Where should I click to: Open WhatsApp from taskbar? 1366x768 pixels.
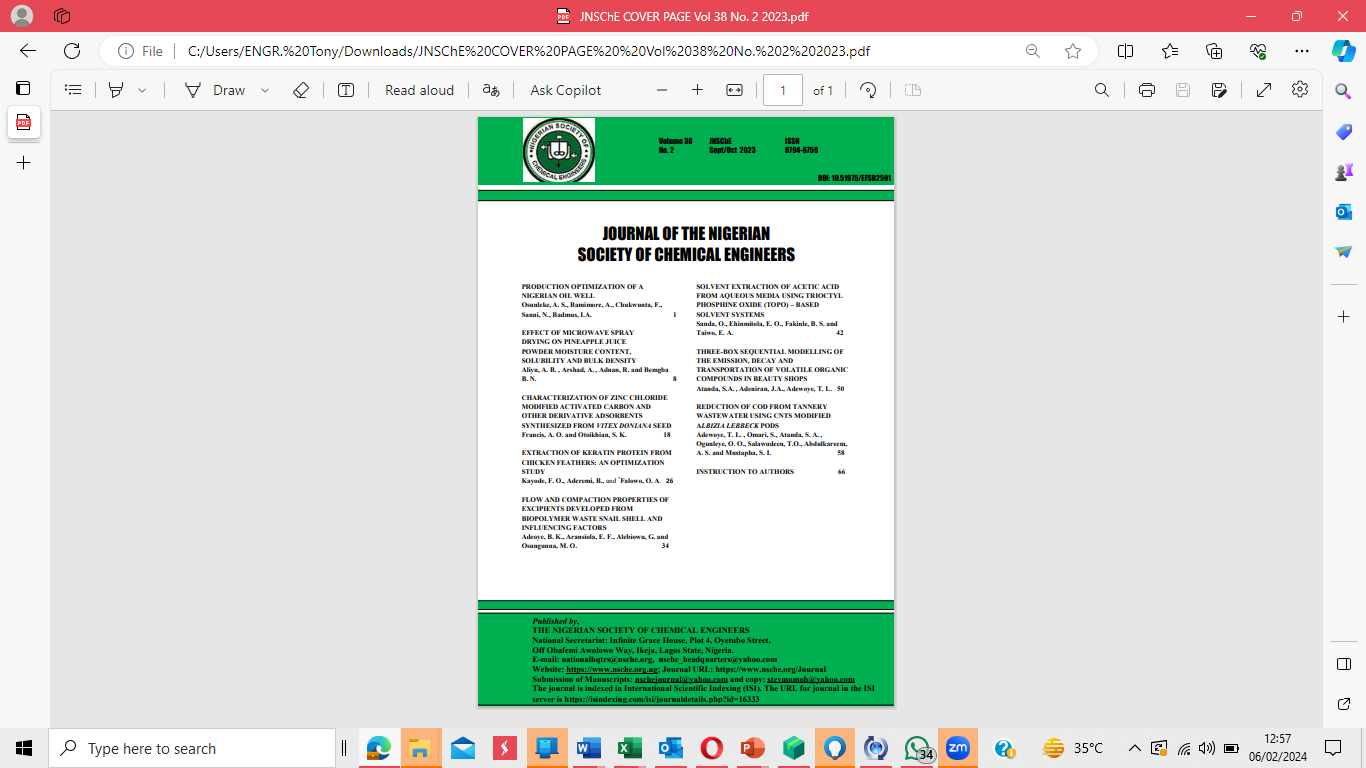click(x=918, y=748)
